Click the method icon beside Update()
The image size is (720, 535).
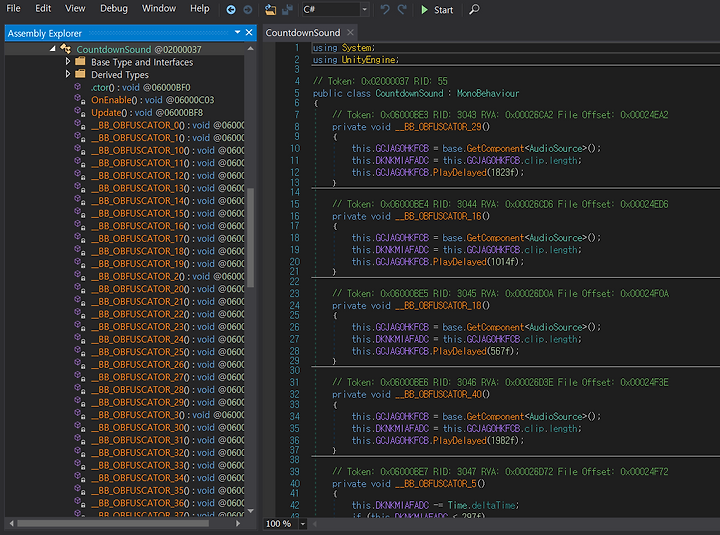point(79,112)
